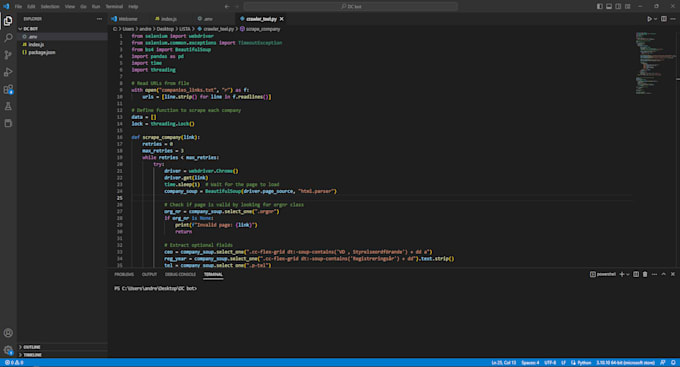
Task: Close the crawler_tool.py tab
Action: tap(282, 19)
